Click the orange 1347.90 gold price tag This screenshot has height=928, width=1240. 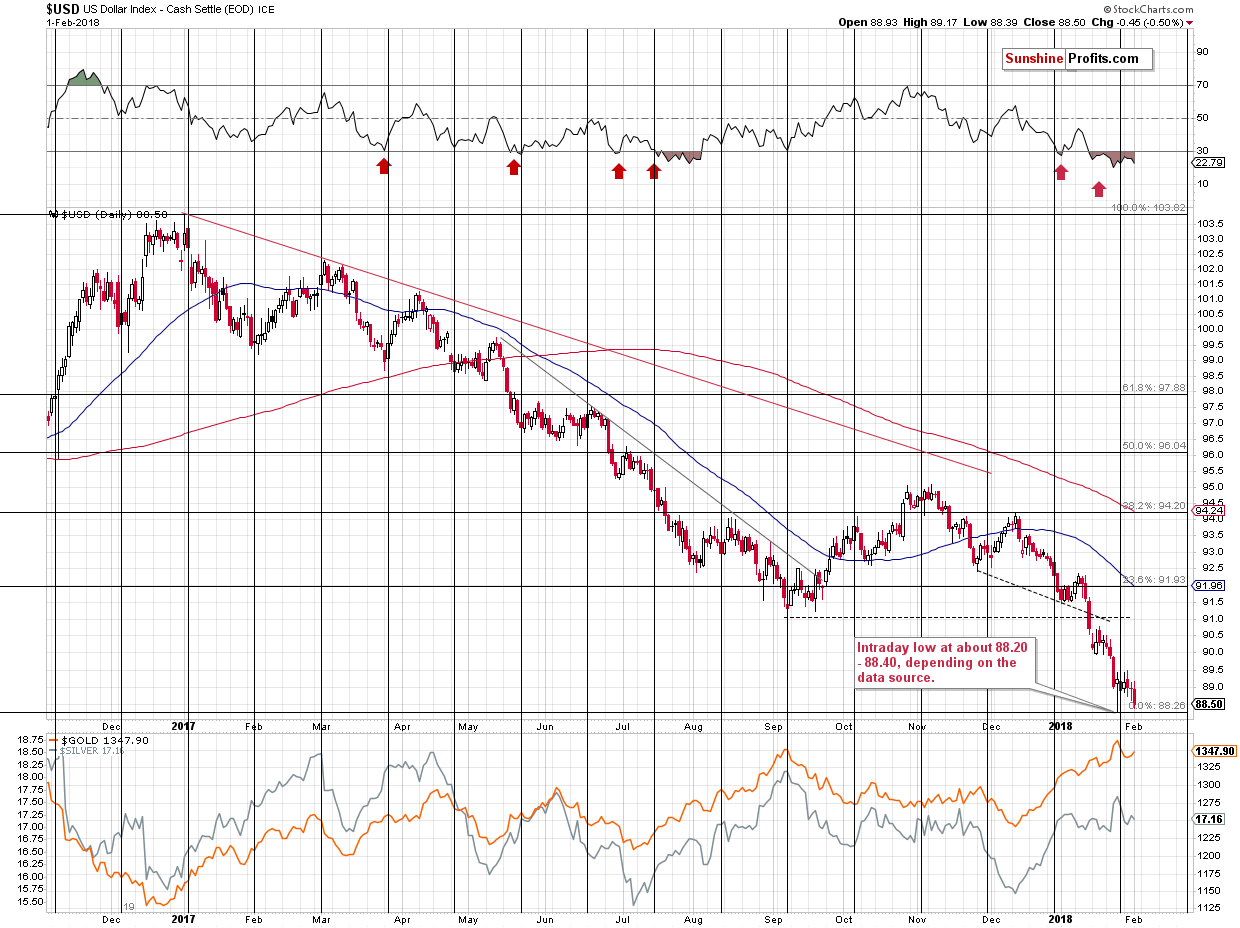pos(1214,750)
